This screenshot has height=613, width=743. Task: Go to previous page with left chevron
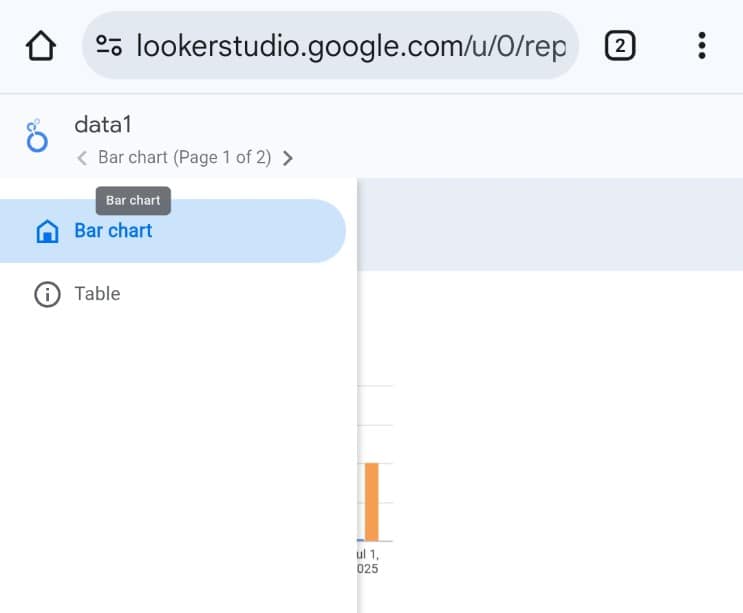coord(82,158)
